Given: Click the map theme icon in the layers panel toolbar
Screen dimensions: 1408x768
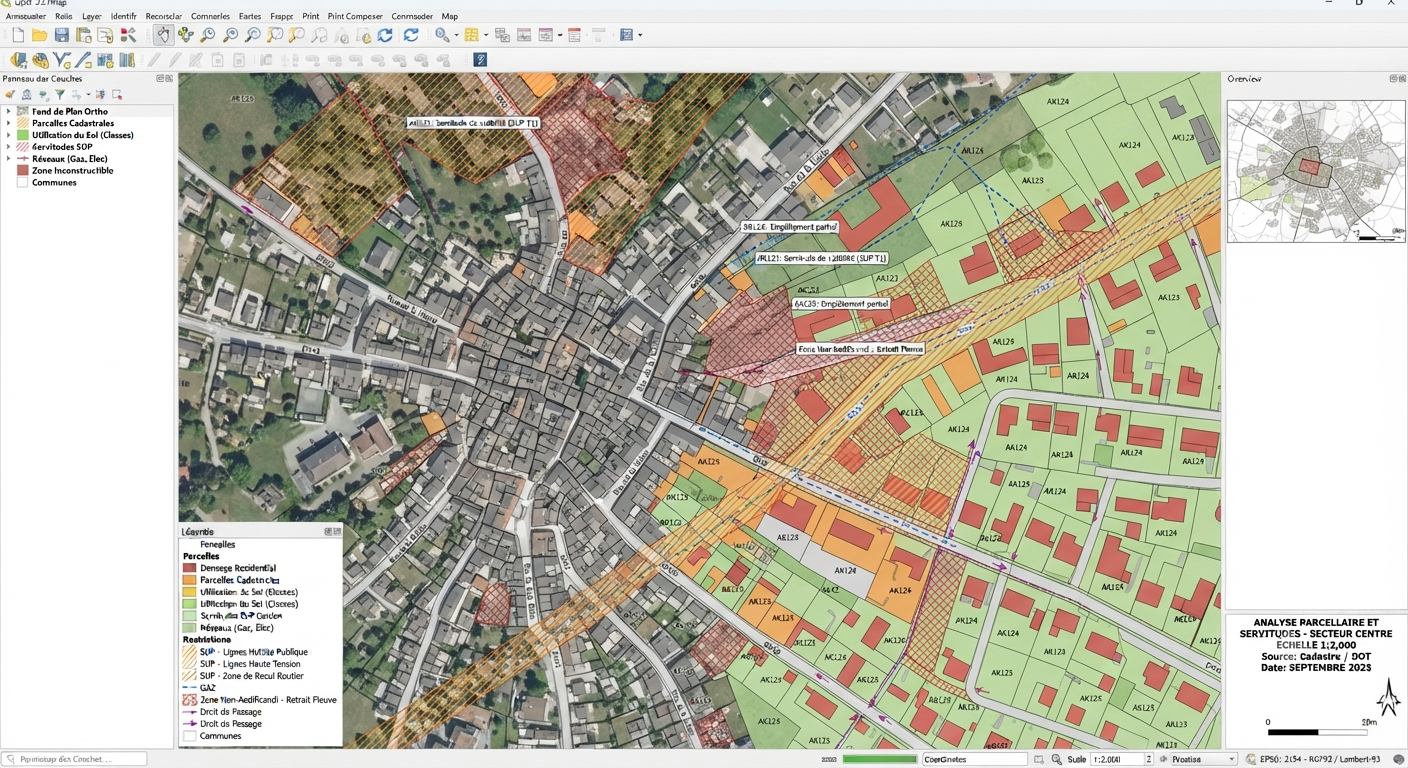Looking at the screenshot, I should pos(43,95).
